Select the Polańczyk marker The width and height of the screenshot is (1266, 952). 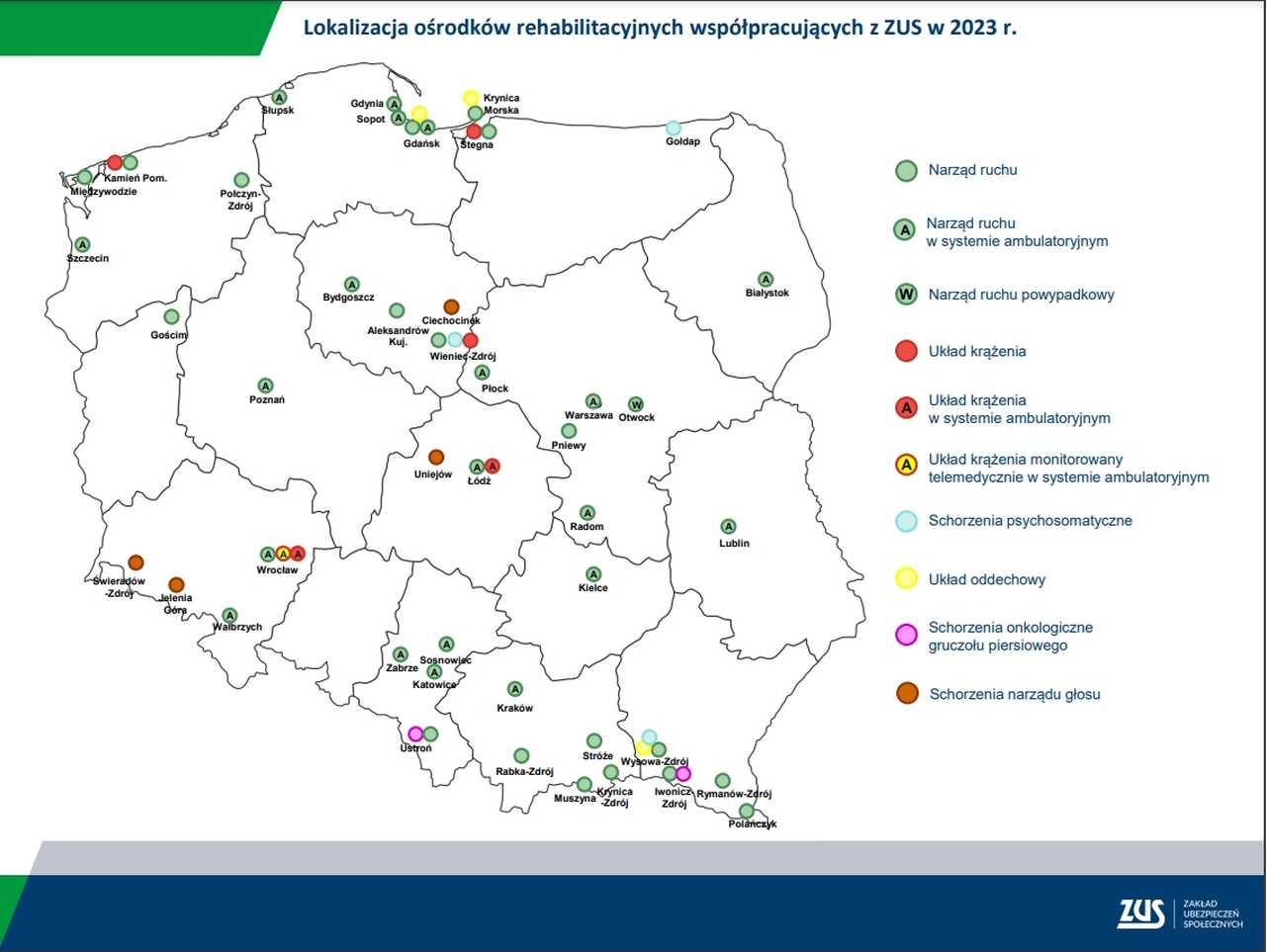click(747, 811)
